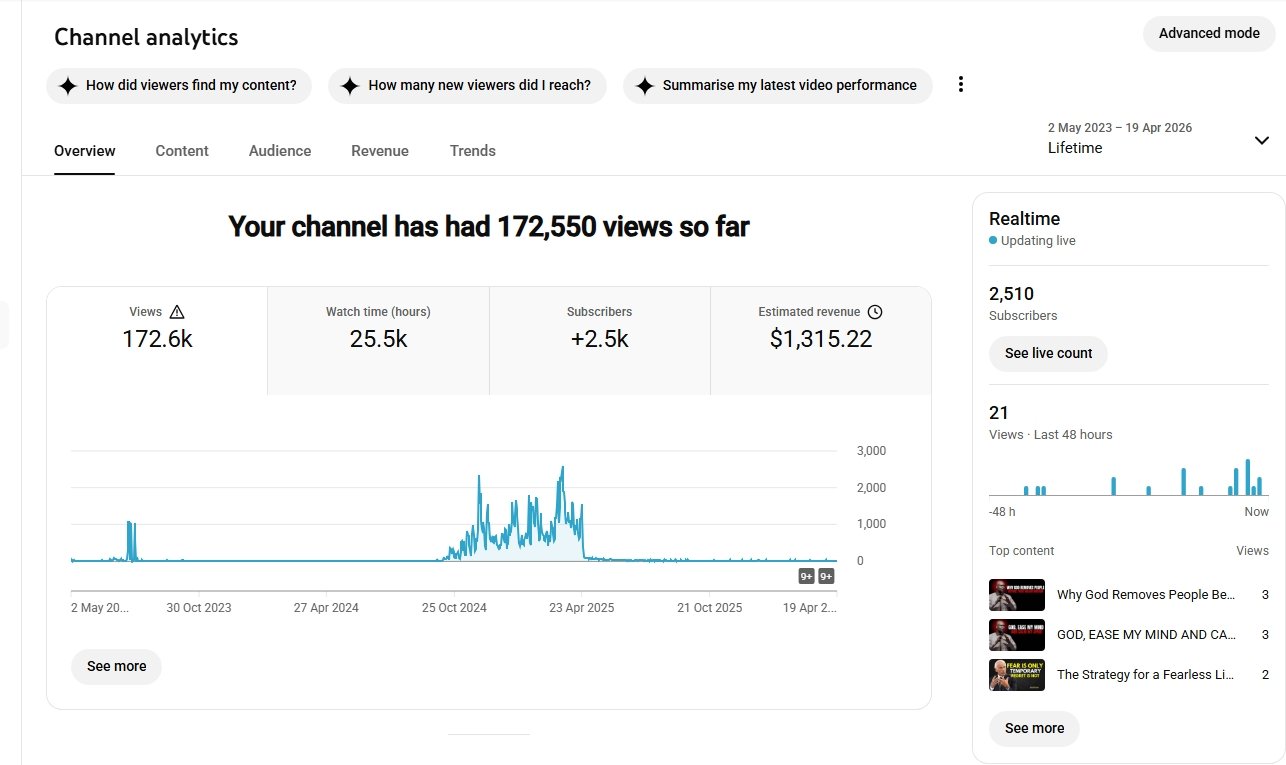1286x765 pixels.
Task: Open the Audience tab
Action: (280, 151)
